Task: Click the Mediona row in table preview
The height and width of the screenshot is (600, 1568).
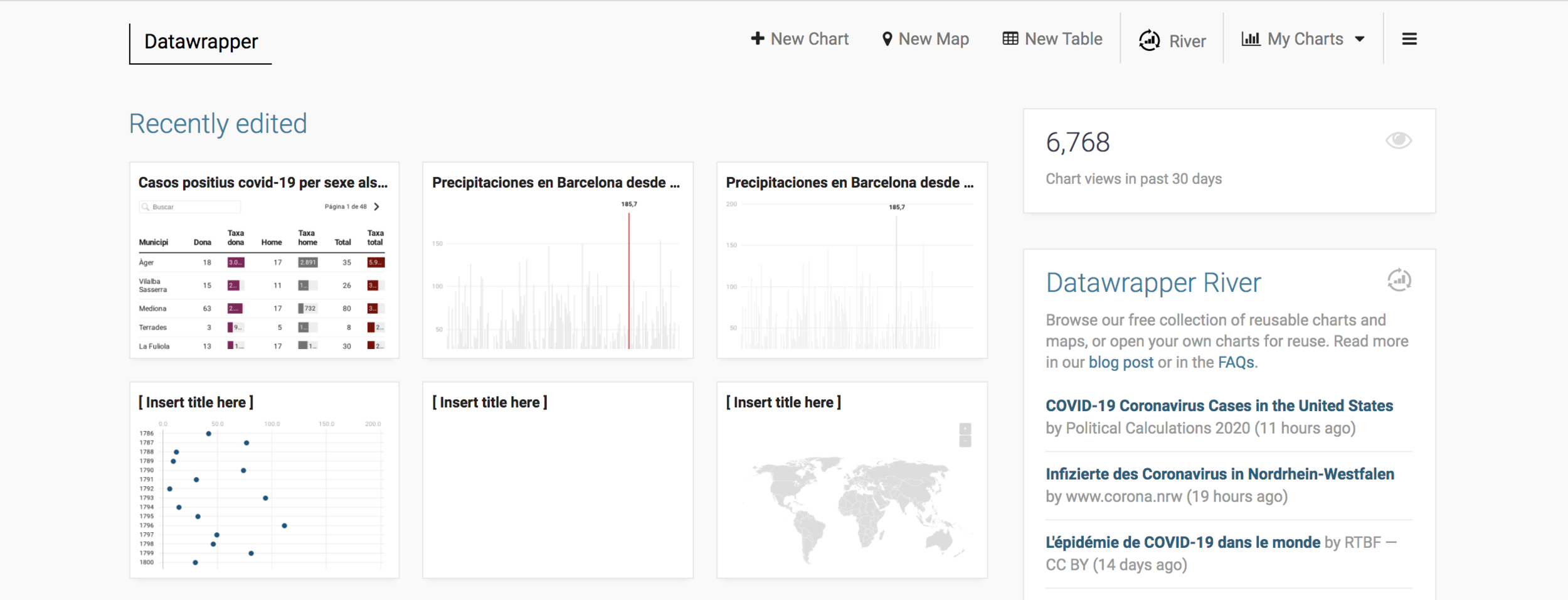Action: click(262, 308)
